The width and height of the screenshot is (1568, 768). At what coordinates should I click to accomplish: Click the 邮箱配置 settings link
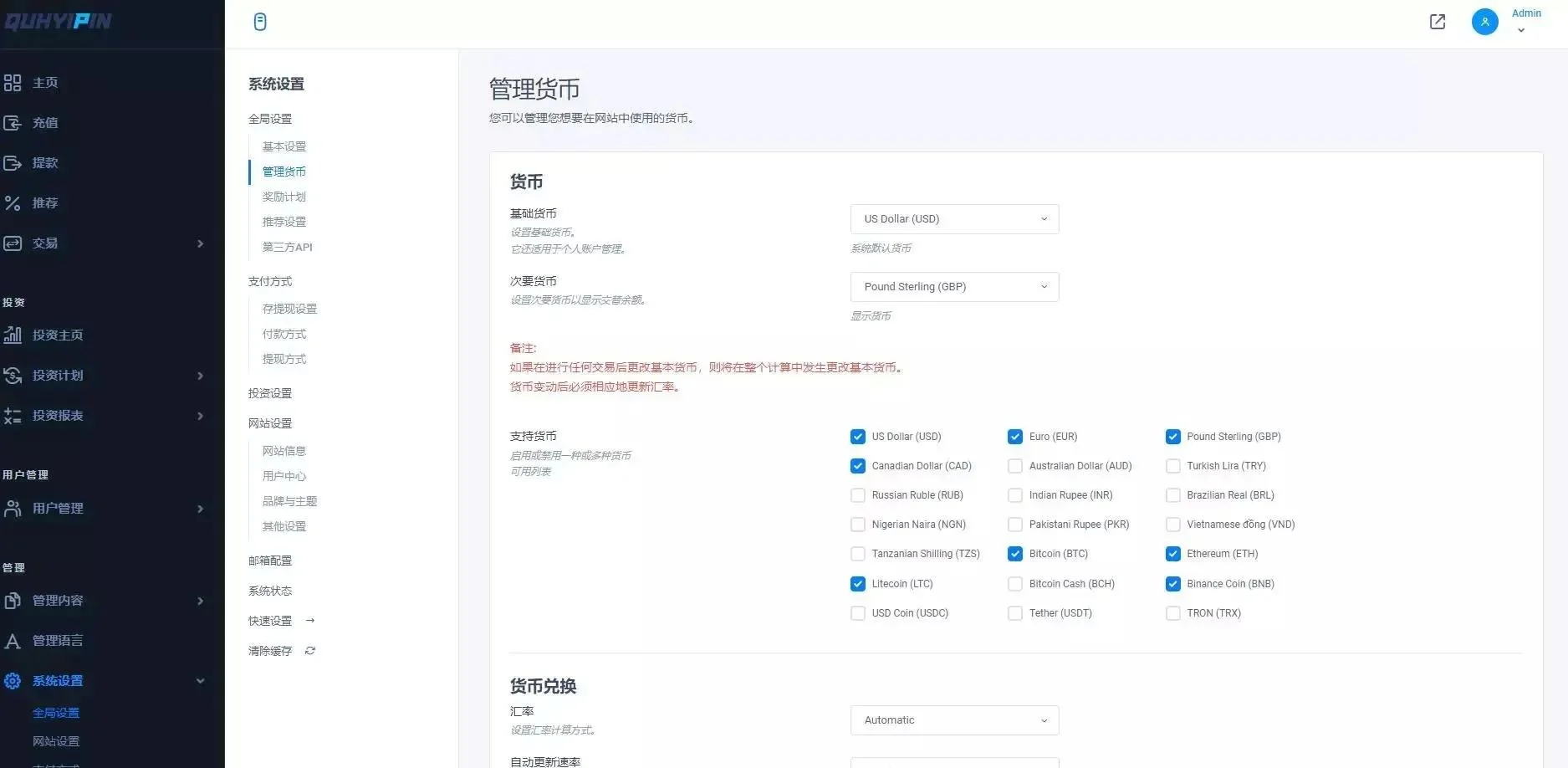(270, 561)
